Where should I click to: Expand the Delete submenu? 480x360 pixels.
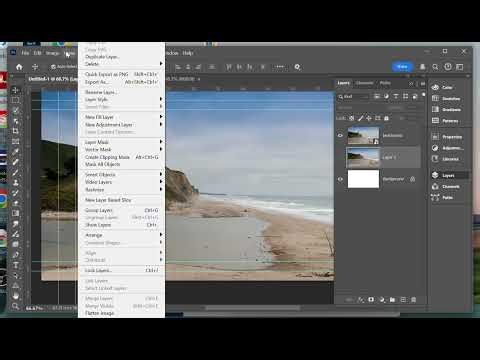coord(121,64)
